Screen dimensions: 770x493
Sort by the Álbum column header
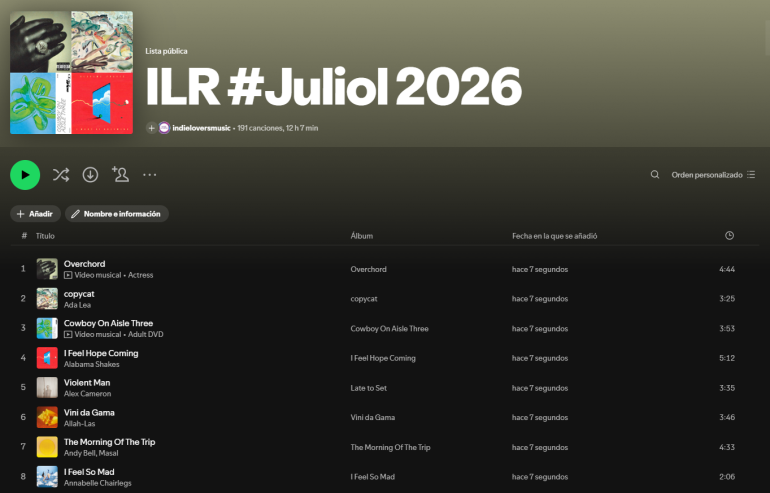pos(361,236)
